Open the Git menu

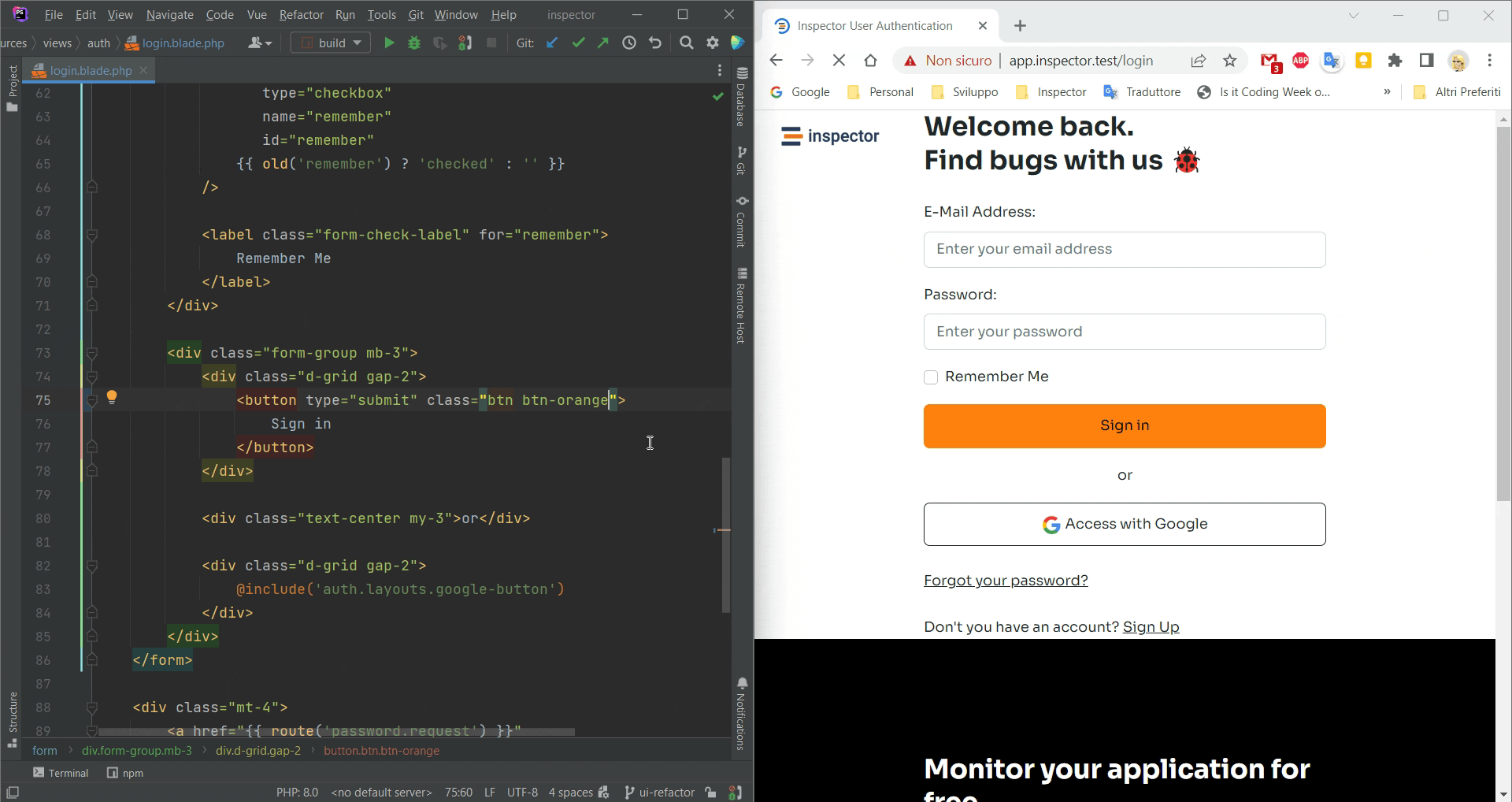click(416, 15)
